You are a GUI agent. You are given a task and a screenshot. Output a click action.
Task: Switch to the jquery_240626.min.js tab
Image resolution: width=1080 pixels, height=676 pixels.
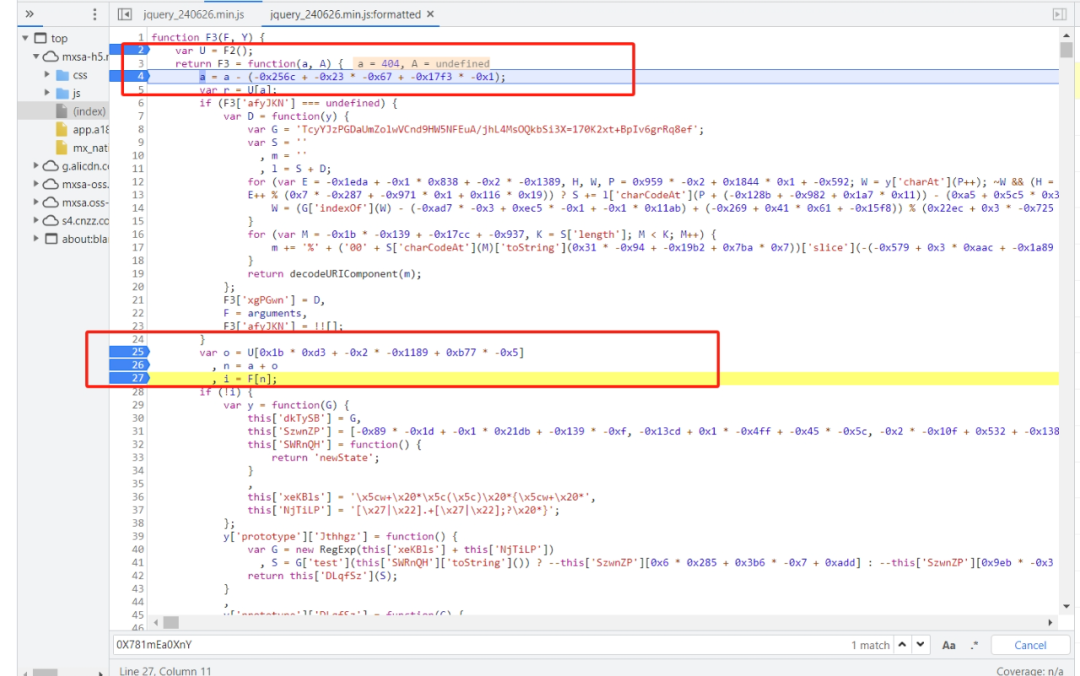click(x=194, y=14)
